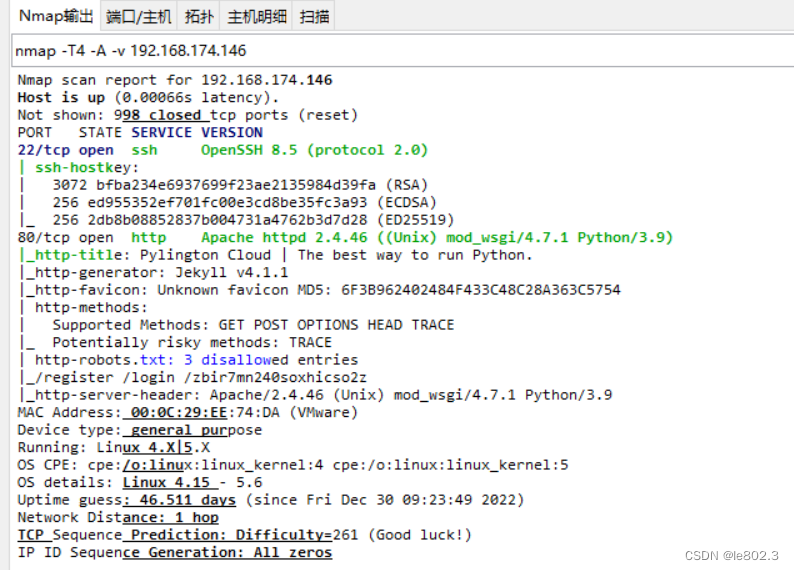Click 'Uptime guess: 46.511 days' line

pyautogui.click(x=271, y=500)
